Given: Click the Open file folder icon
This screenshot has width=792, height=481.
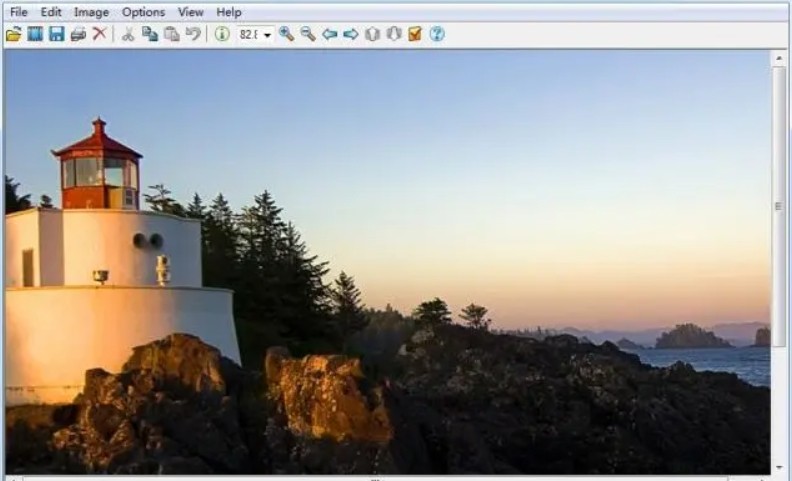Looking at the screenshot, I should coord(13,34).
